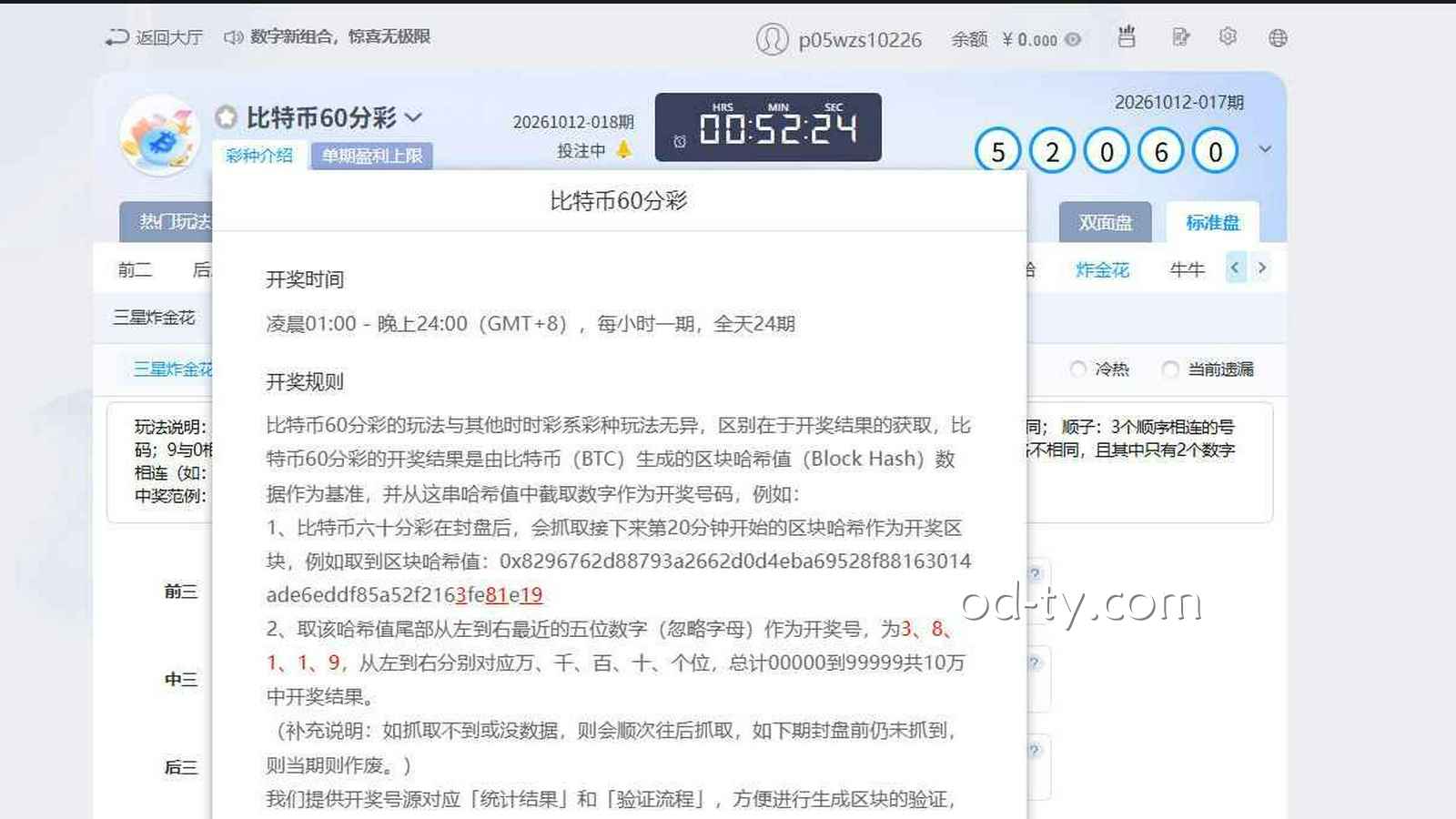The width and height of the screenshot is (1456, 819).
Task: Click the first result ball showing 5
Action: pyautogui.click(x=998, y=151)
